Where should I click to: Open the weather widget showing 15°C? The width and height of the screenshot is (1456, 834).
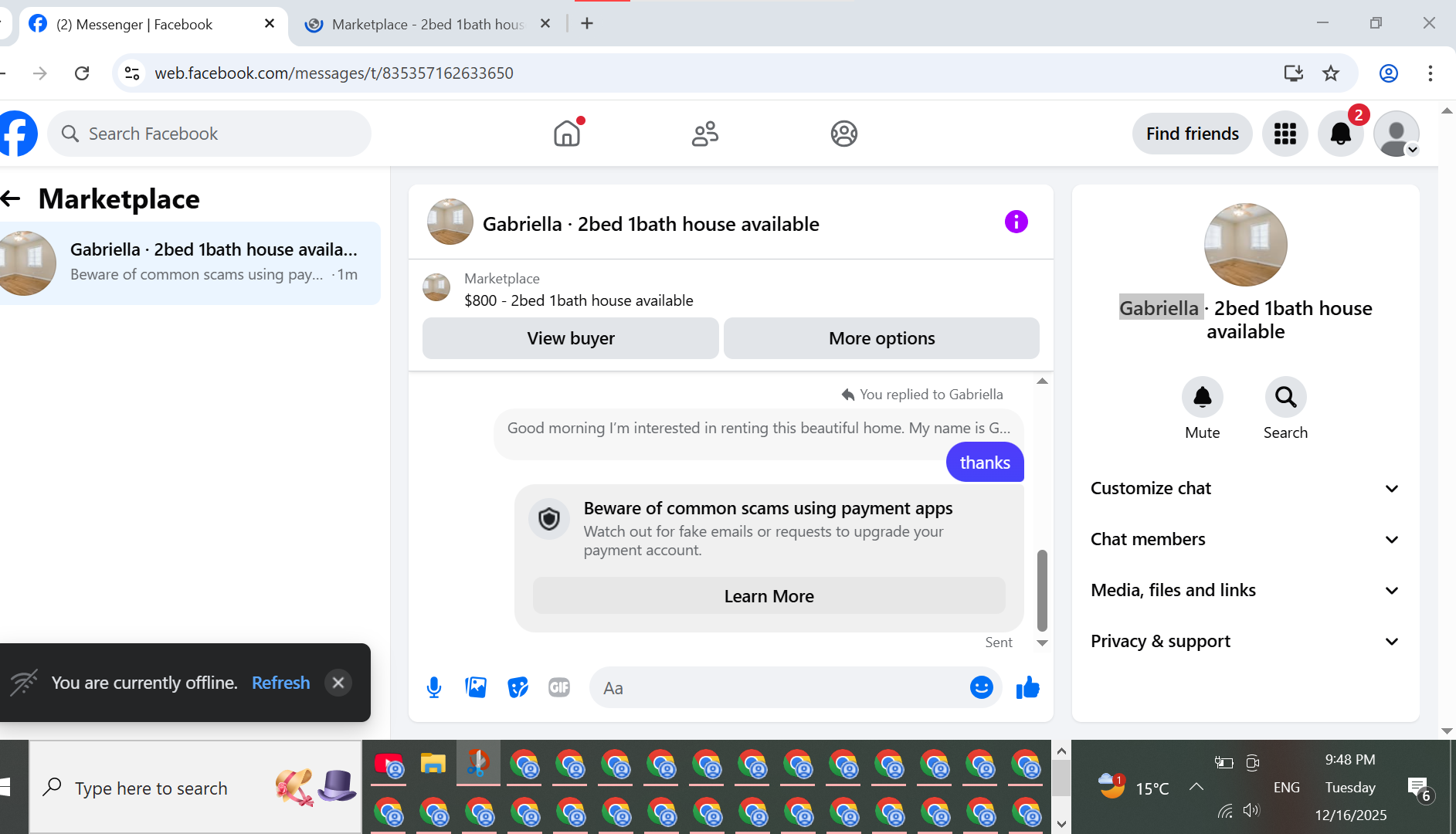(1133, 787)
